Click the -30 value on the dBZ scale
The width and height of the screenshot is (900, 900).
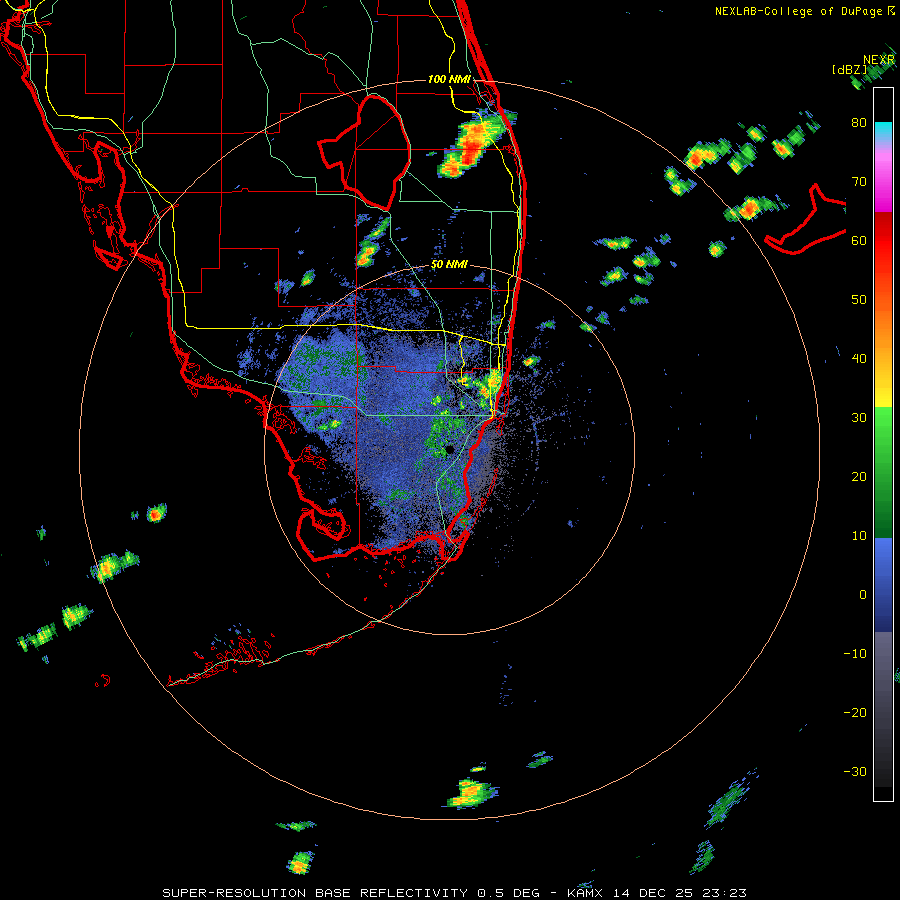pos(855,772)
